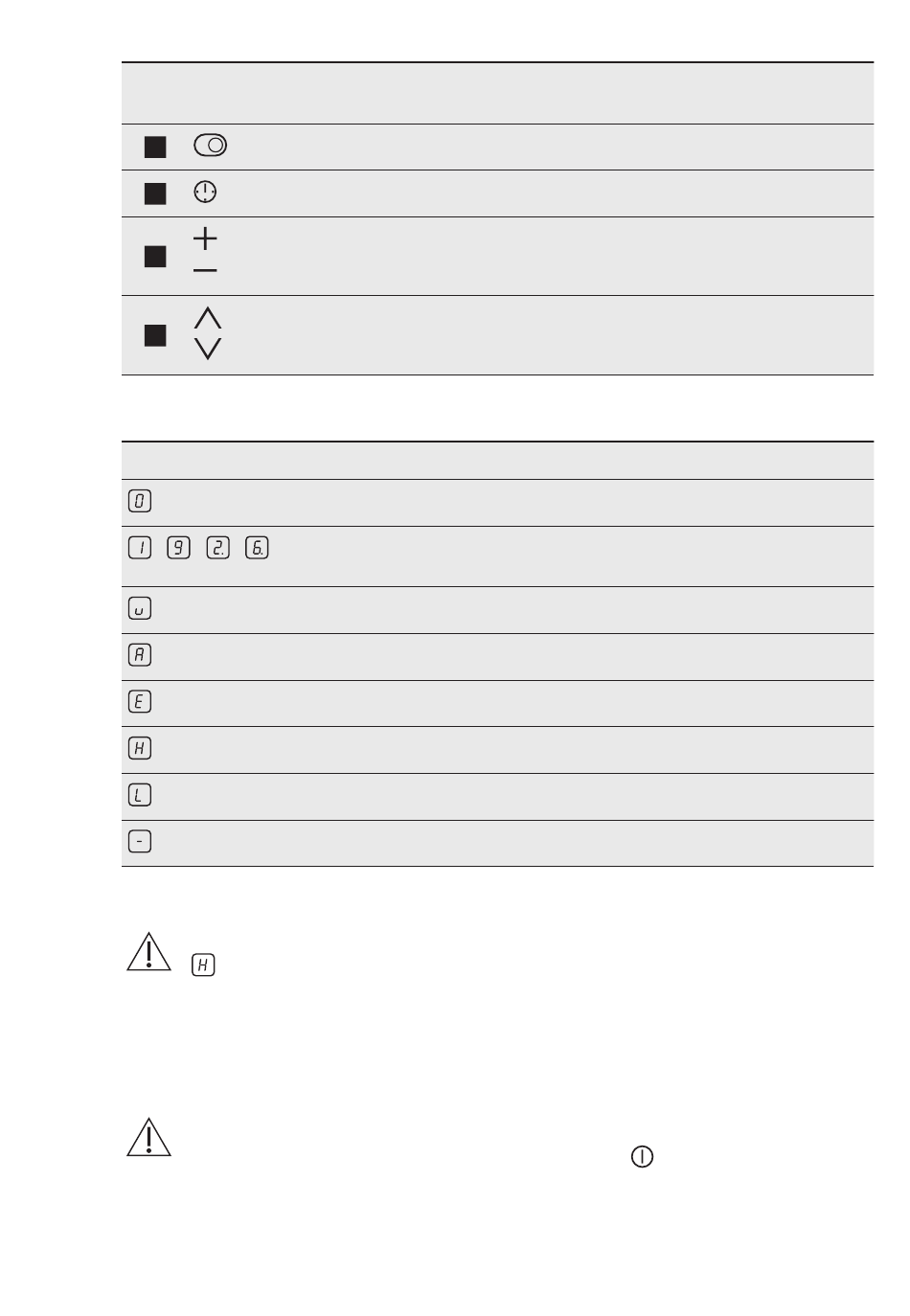Click the lower warning triangle icon

tap(148, 1137)
